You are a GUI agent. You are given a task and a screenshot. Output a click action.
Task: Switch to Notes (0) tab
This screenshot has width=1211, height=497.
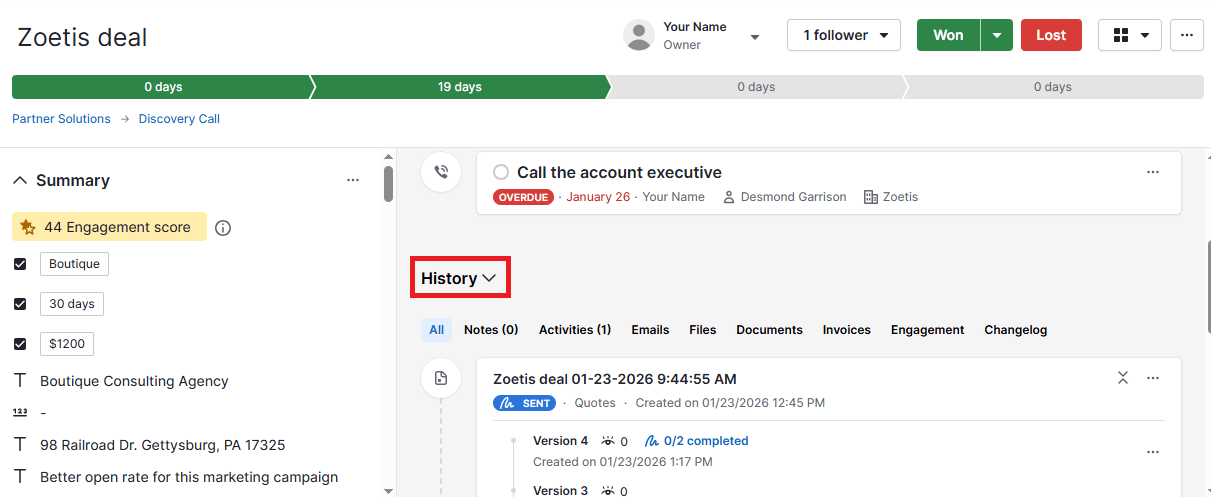tap(491, 330)
